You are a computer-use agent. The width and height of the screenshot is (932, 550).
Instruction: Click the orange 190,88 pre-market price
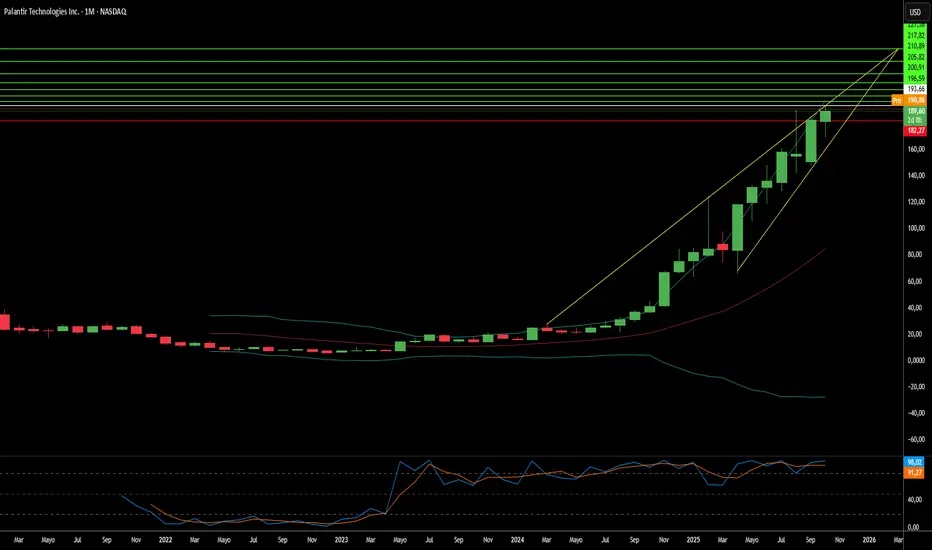click(916, 100)
